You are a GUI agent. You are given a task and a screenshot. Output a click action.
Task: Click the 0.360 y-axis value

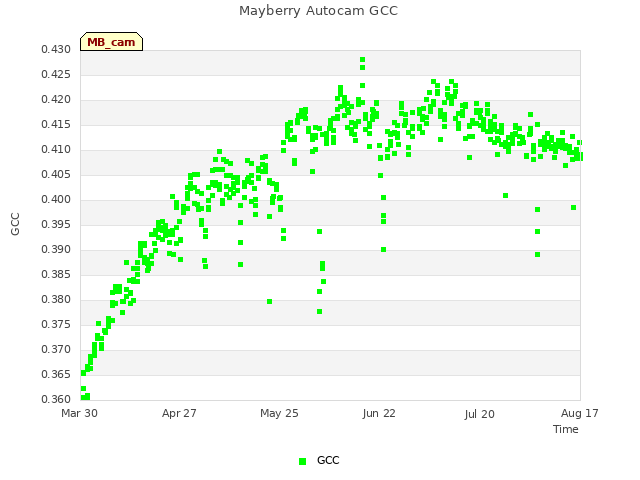pos(56,399)
